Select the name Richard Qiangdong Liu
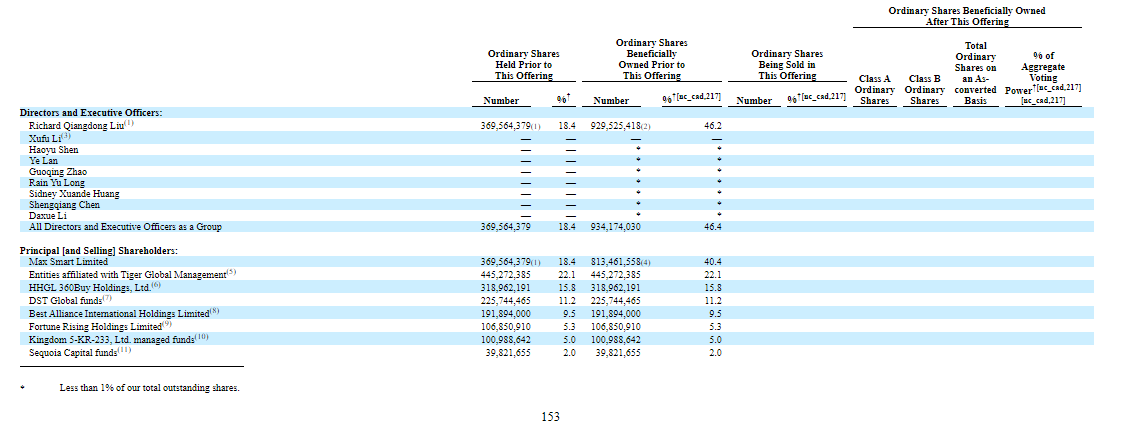 [77, 125]
